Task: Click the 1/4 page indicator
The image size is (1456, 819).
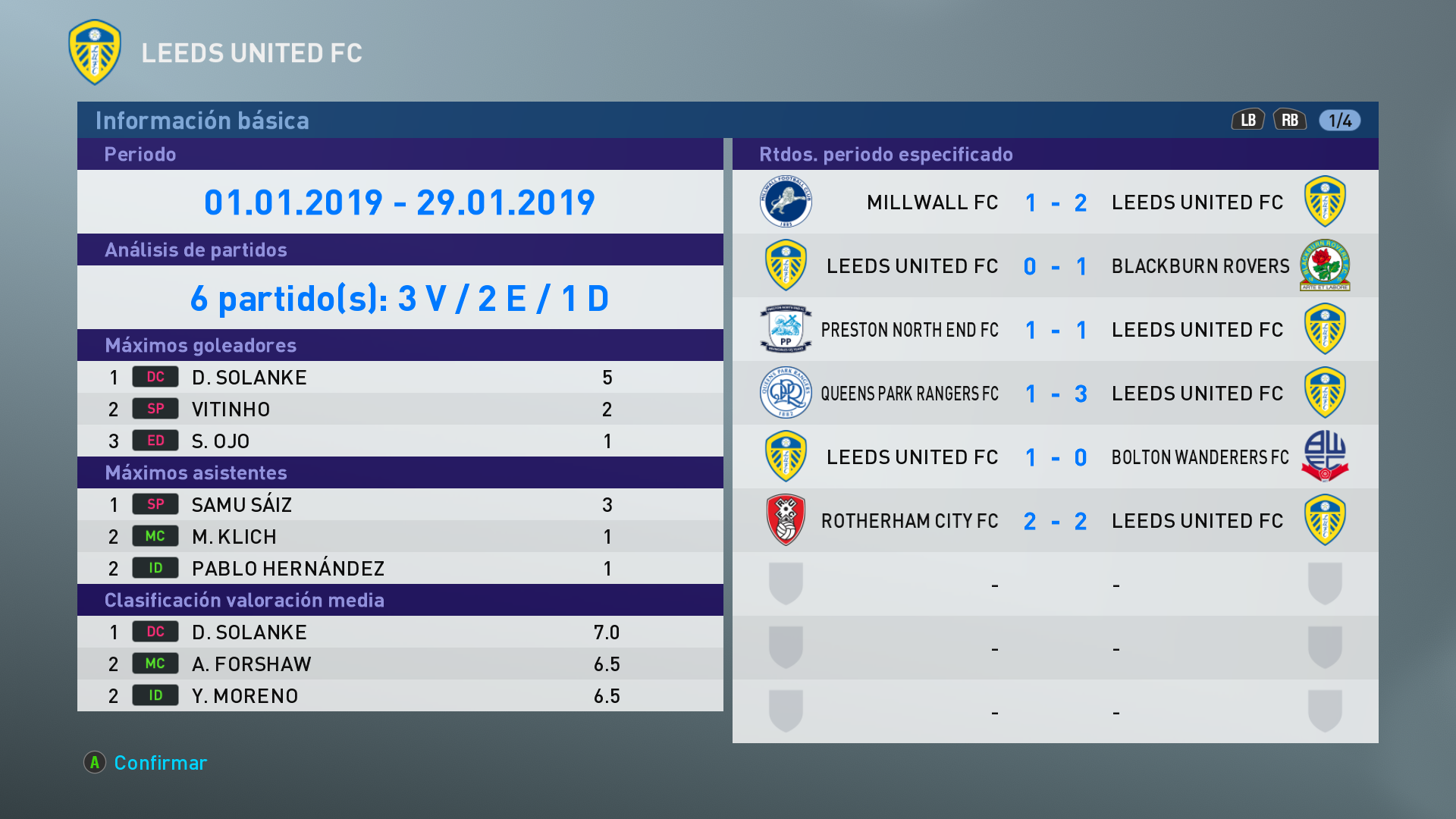Action: pyautogui.click(x=1340, y=121)
